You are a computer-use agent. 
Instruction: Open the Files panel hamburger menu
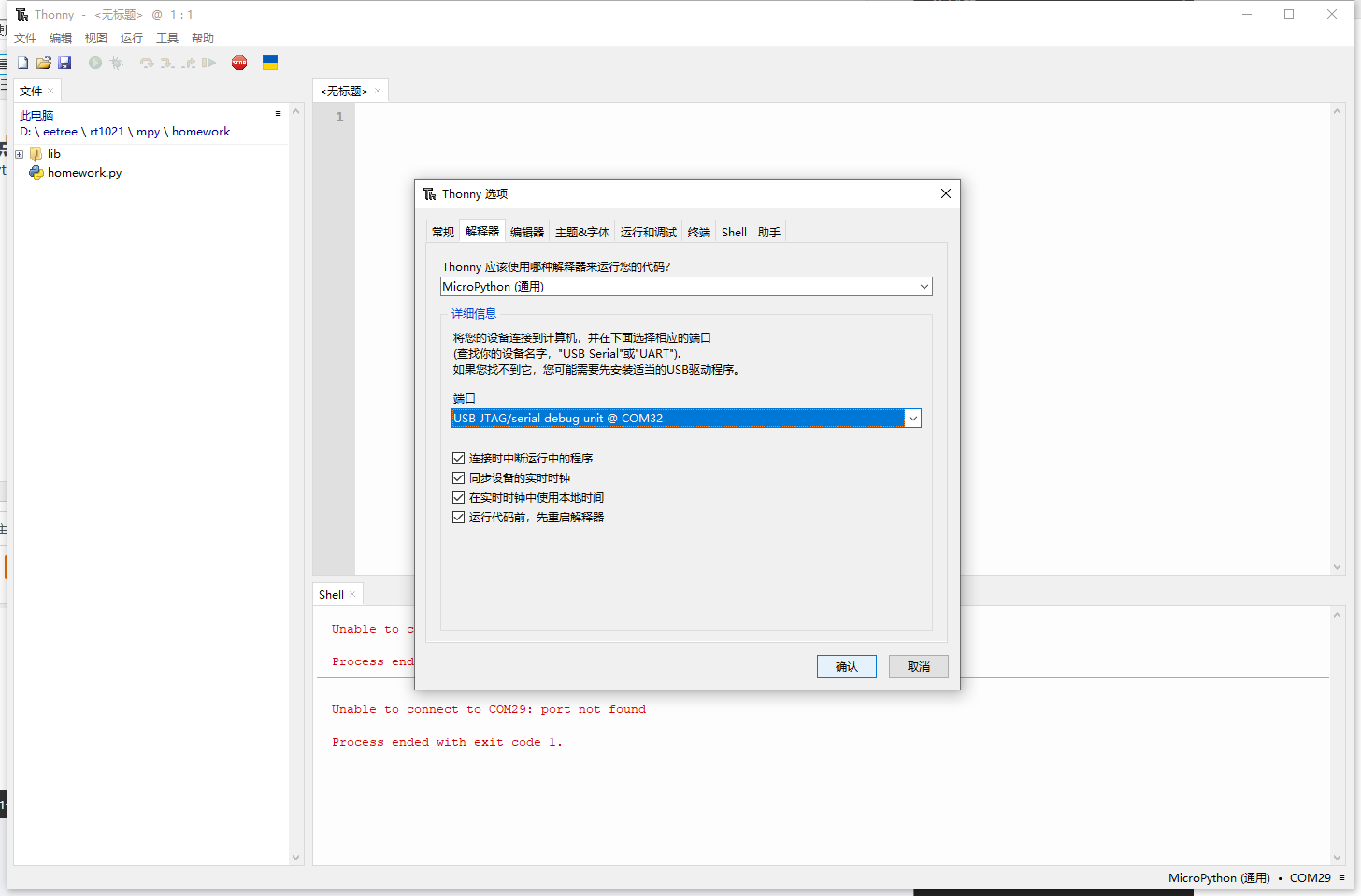[x=278, y=113]
